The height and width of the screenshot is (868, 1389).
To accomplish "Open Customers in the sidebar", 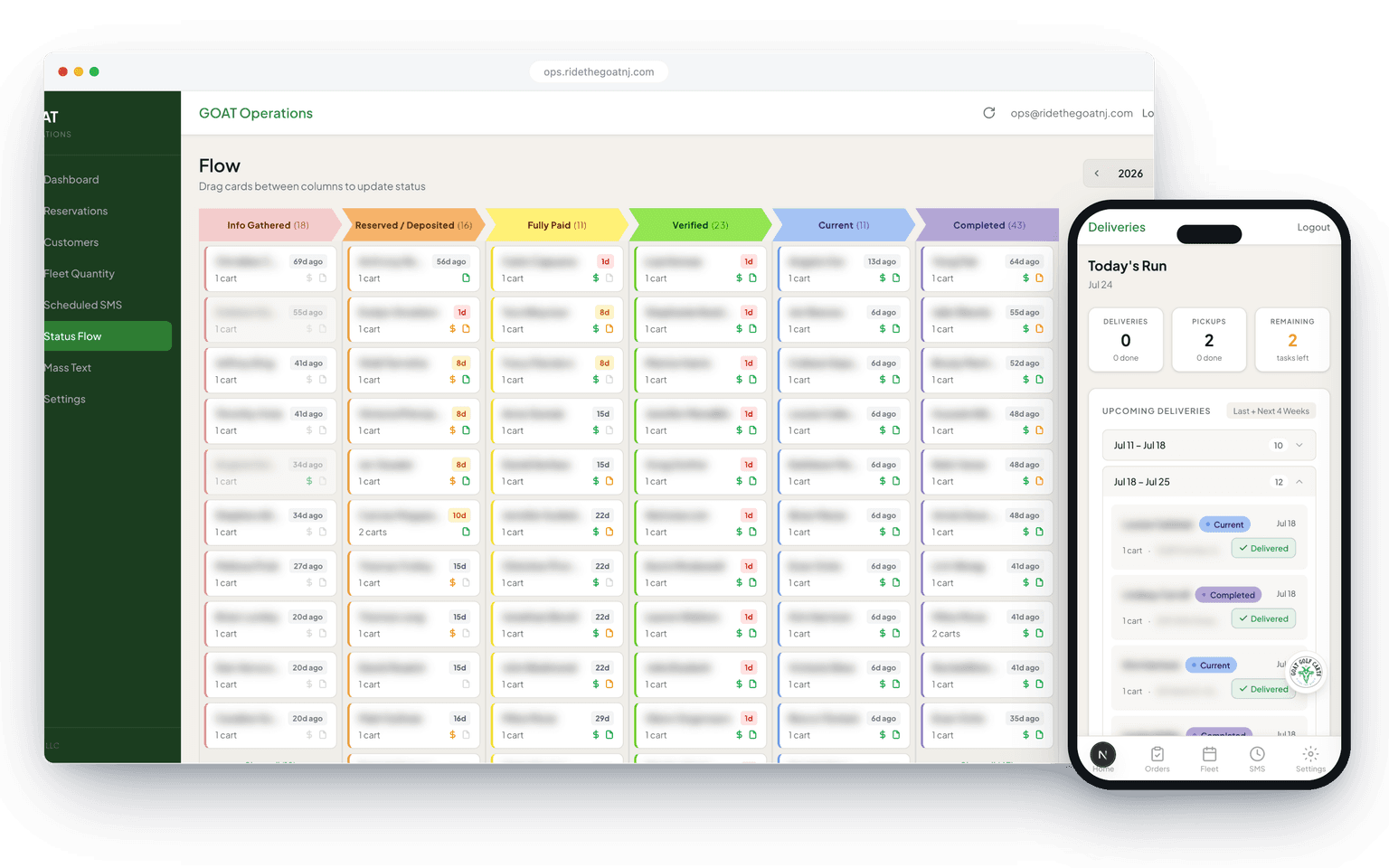I will 71,242.
